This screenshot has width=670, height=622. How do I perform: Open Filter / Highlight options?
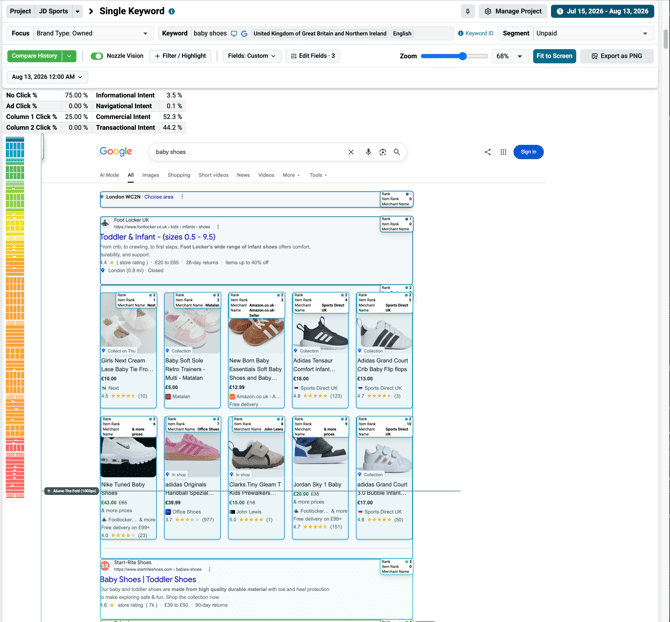pyautogui.click(x=180, y=56)
